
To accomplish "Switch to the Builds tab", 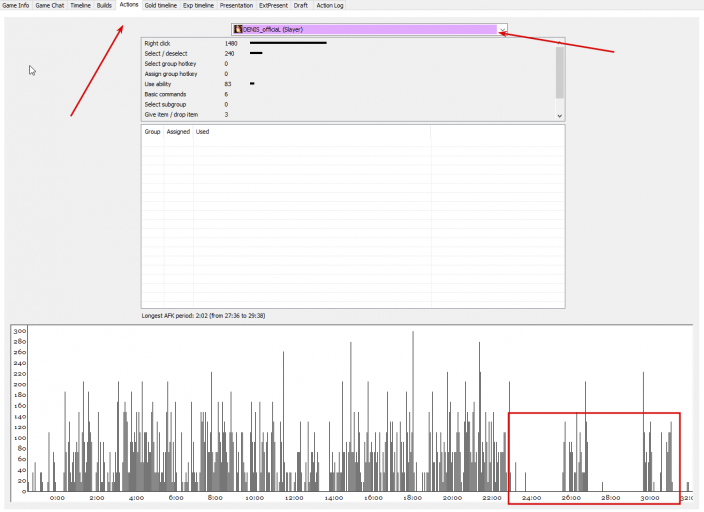I will tap(104, 5).
